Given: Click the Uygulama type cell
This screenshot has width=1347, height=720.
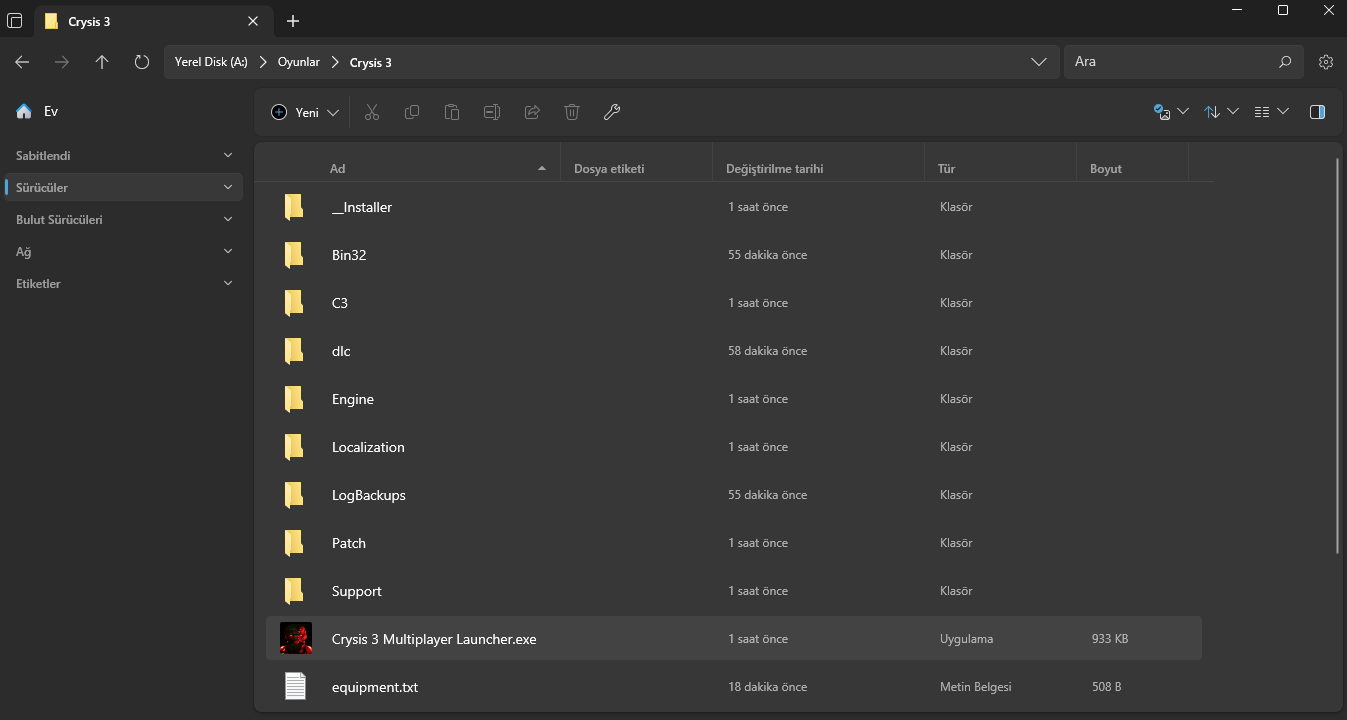Looking at the screenshot, I should point(967,639).
